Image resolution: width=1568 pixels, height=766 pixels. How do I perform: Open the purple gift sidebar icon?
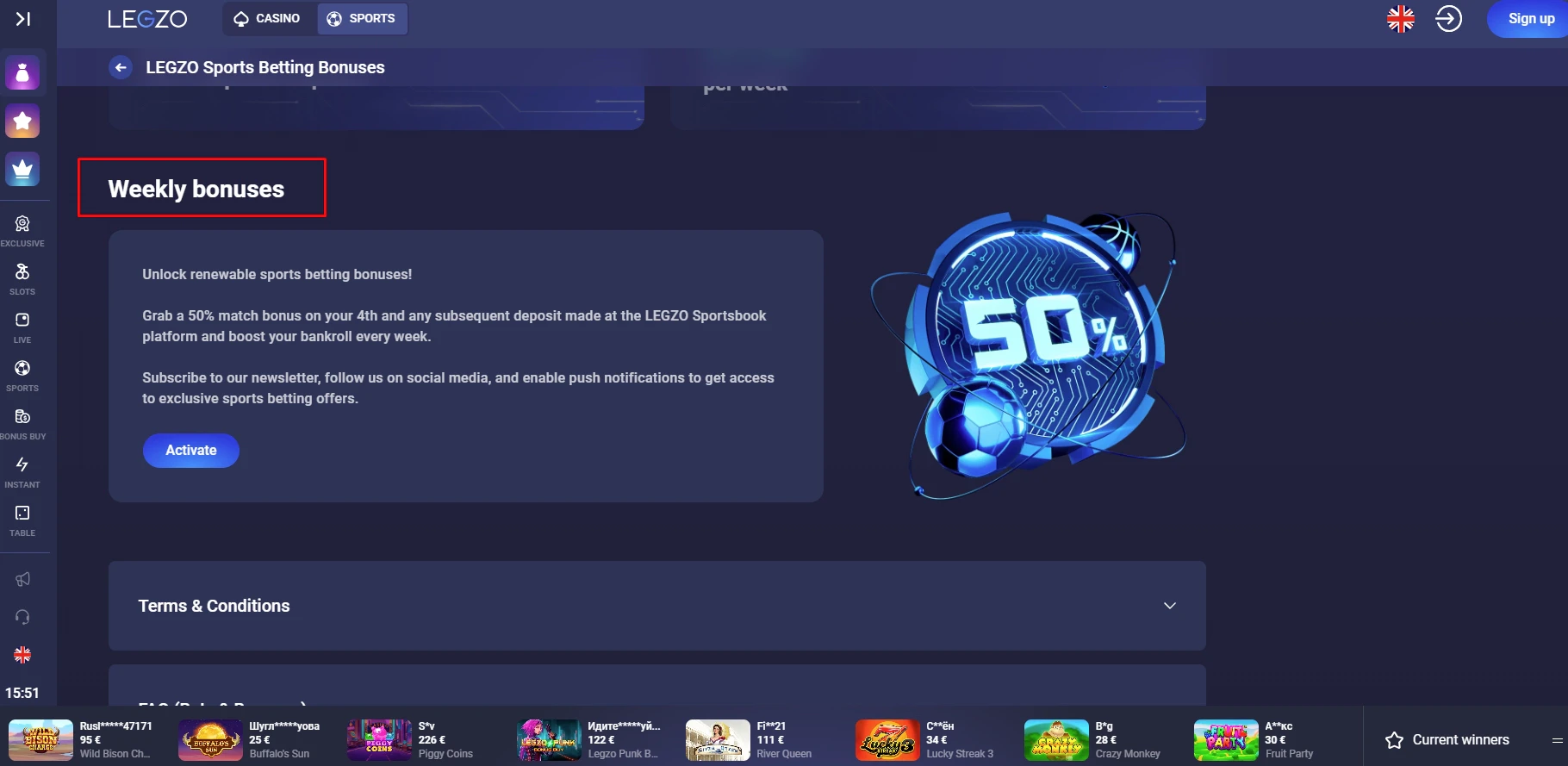point(22,73)
